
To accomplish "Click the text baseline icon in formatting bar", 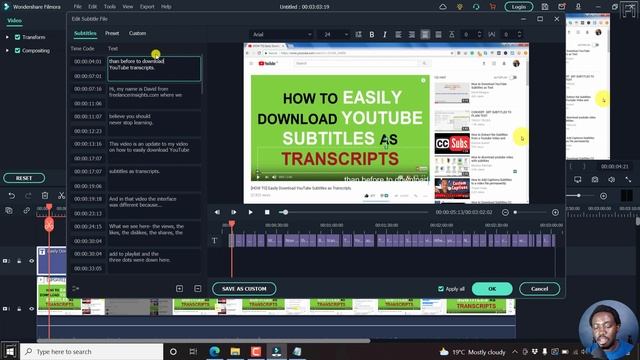I will click(x=452, y=35).
